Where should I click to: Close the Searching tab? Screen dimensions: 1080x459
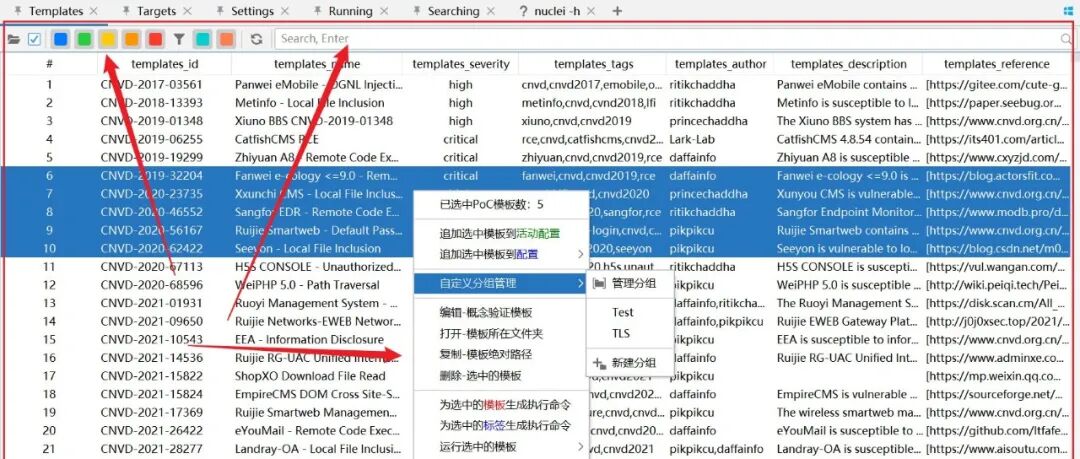490,11
